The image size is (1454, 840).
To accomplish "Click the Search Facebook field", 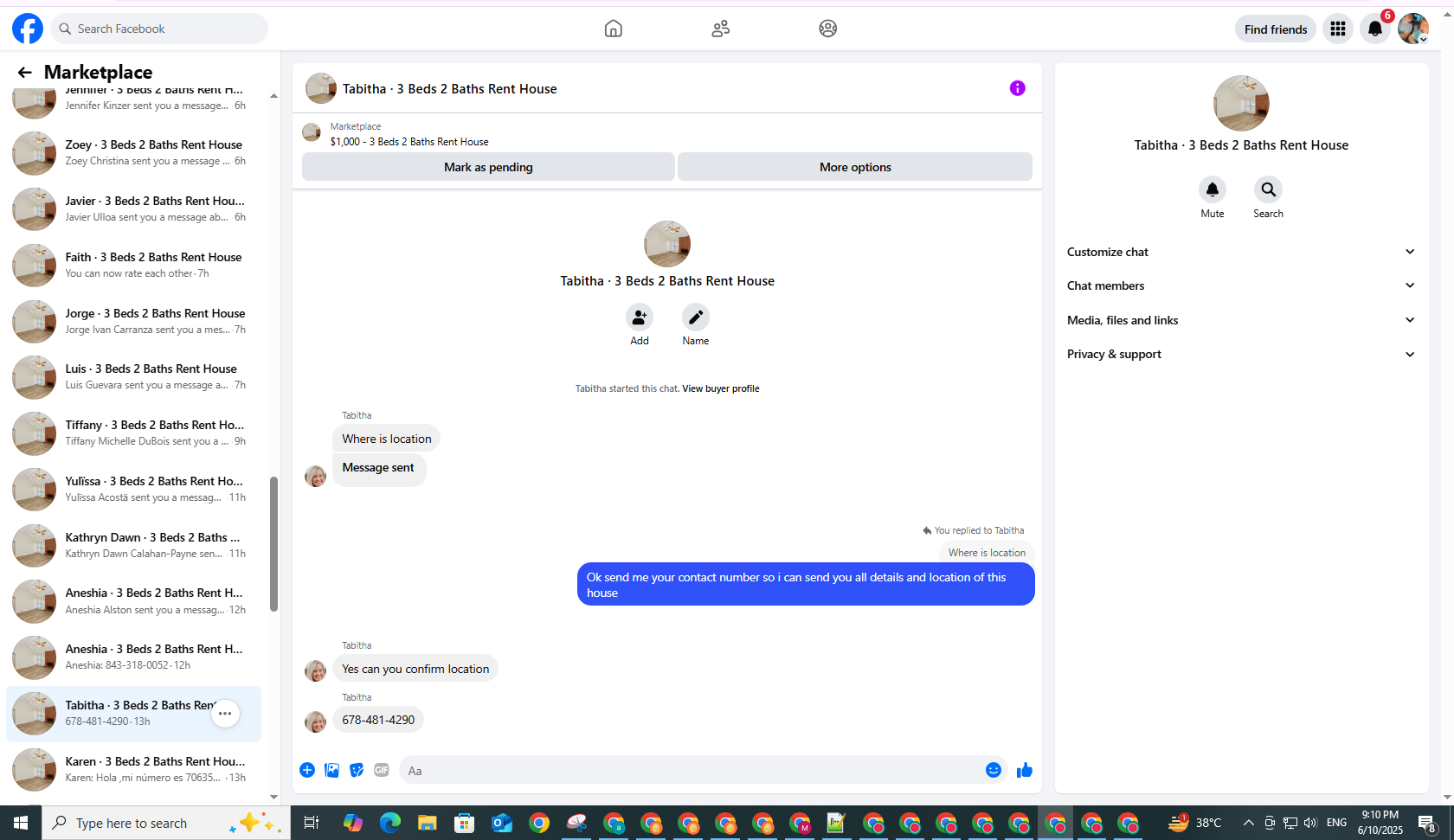I will coord(159,29).
